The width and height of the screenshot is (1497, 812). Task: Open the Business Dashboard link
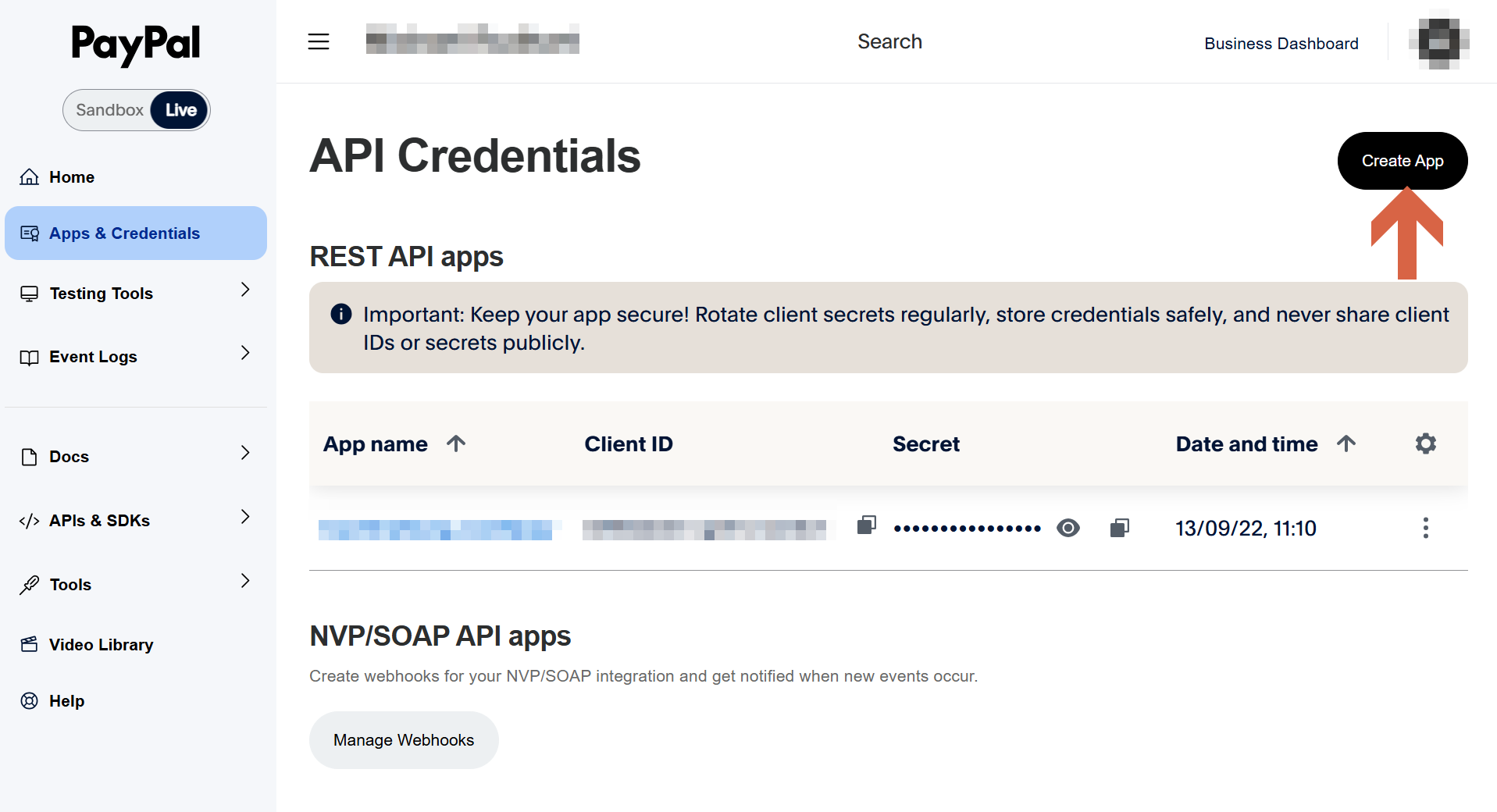tap(1281, 44)
